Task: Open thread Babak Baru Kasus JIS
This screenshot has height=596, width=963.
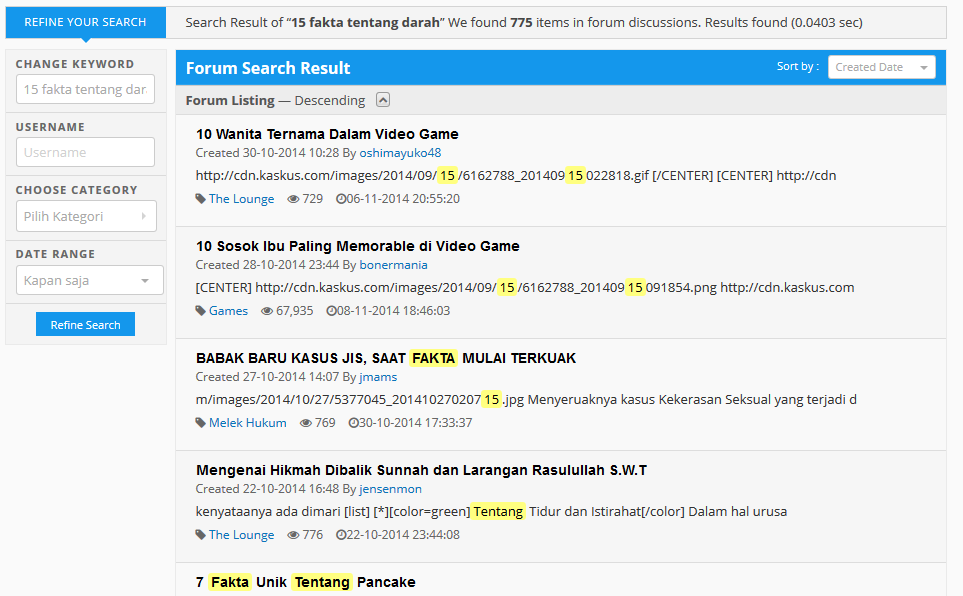Action: (x=386, y=358)
